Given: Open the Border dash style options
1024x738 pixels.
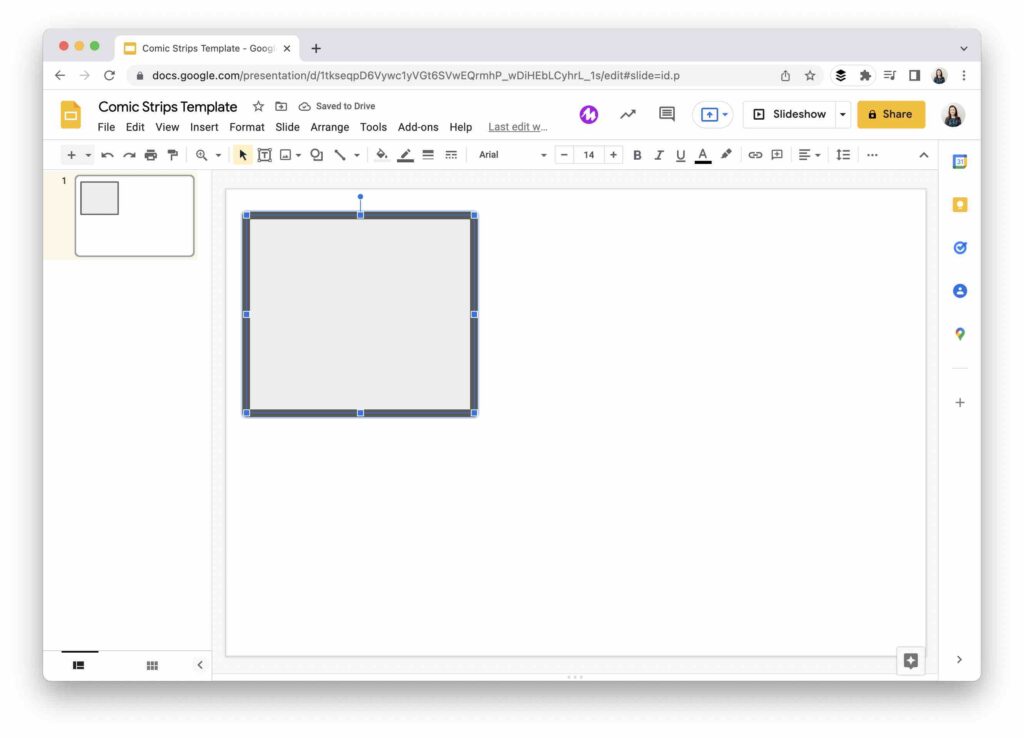Looking at the screenshot, I should (451, 155).
